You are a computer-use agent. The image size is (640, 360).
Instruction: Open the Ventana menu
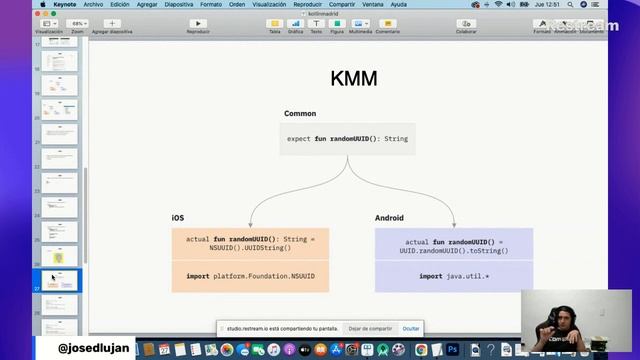pos(373,4)
